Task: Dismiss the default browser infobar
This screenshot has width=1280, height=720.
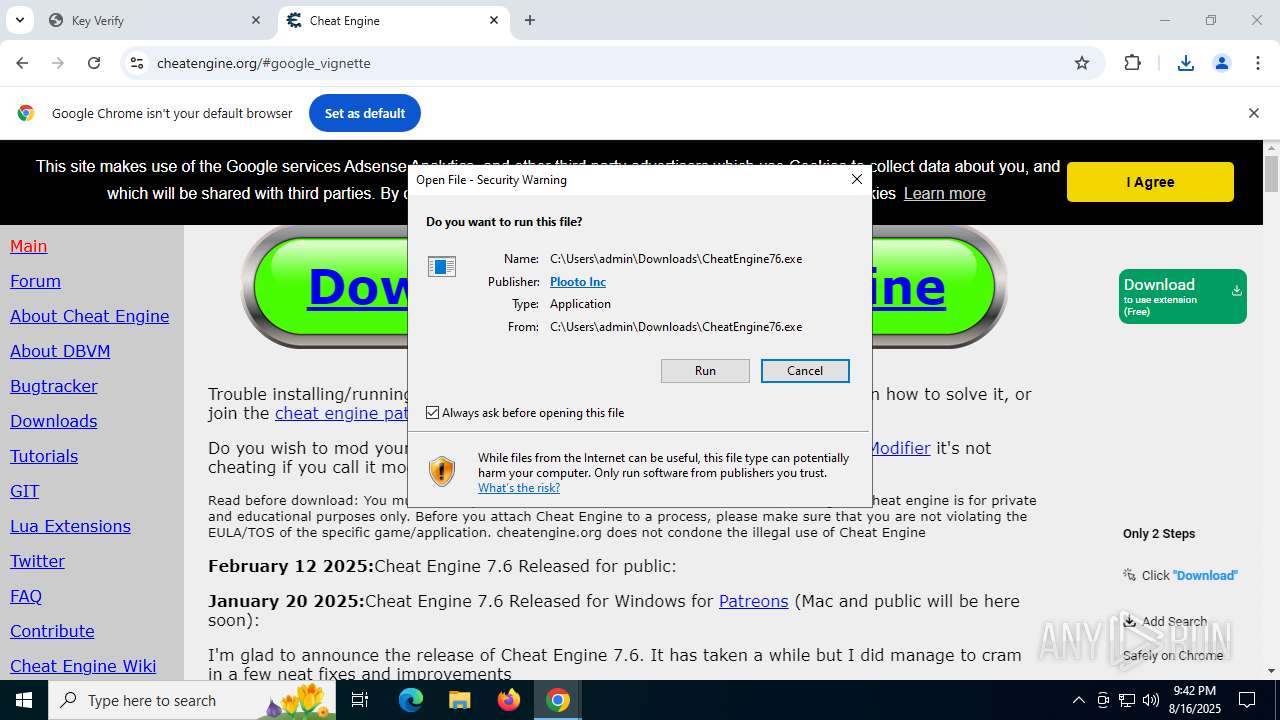Action: pos(1253,113)
